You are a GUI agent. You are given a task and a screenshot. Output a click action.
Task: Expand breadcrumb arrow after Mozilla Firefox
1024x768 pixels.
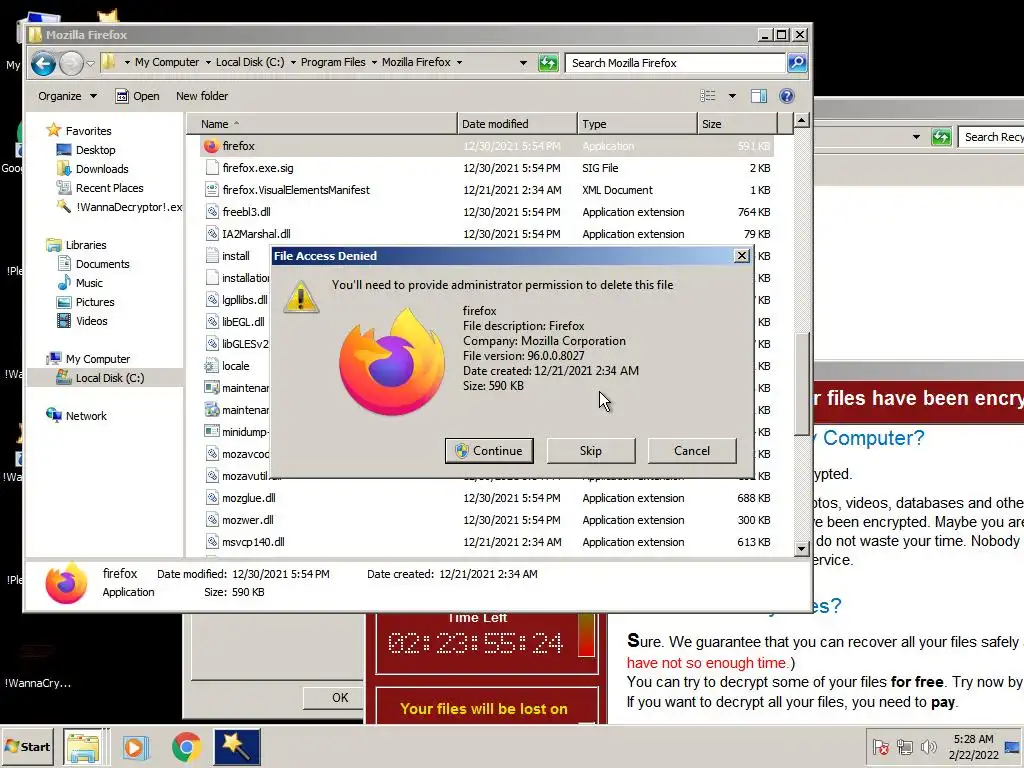(x=459, y=63)
